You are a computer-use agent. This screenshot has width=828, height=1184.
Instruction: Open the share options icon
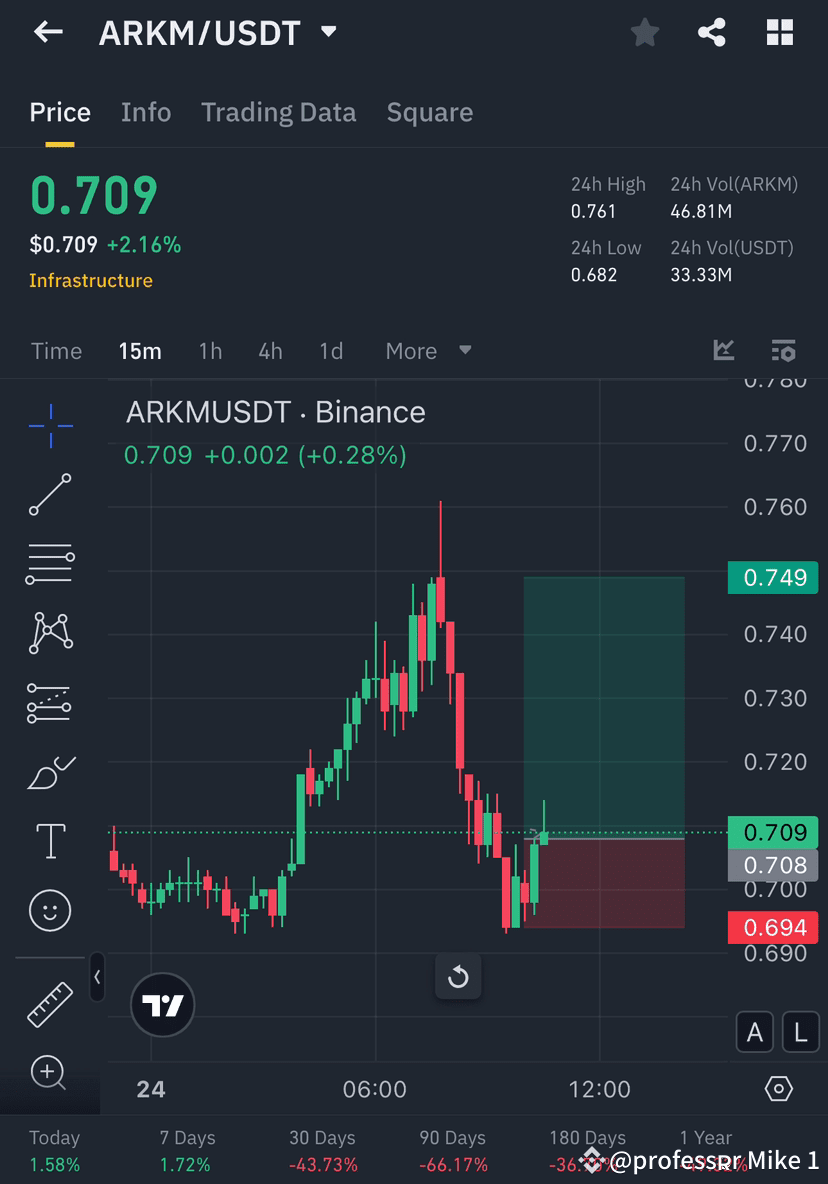pos(712,32)
